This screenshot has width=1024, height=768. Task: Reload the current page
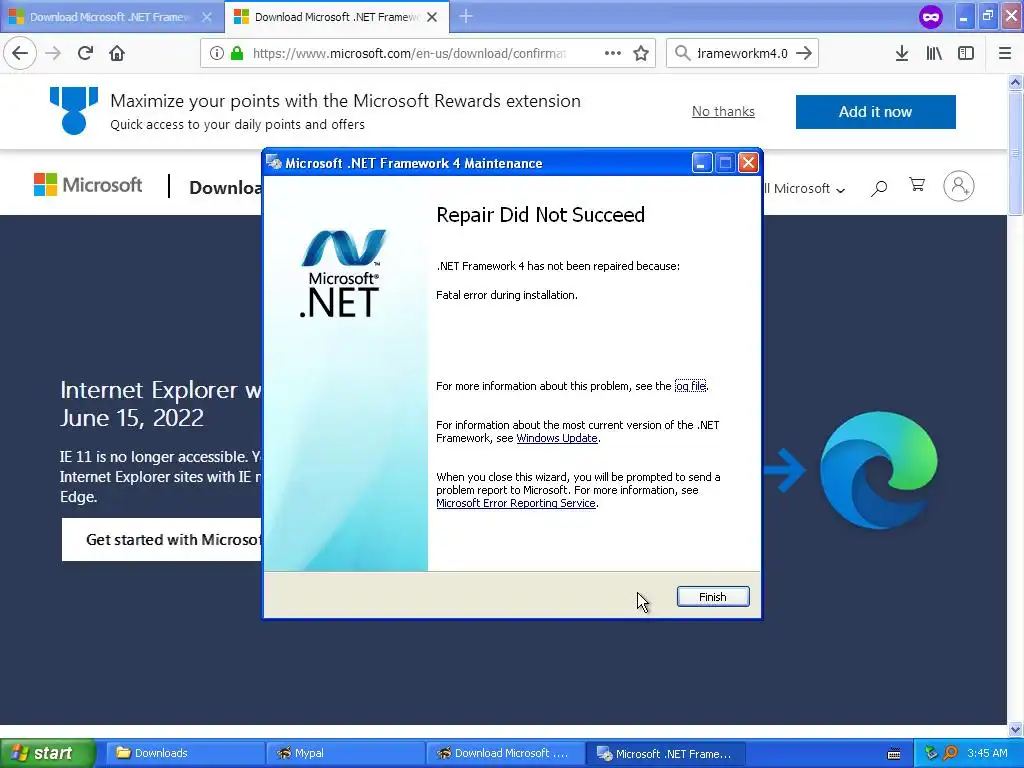tap(85, 53)
